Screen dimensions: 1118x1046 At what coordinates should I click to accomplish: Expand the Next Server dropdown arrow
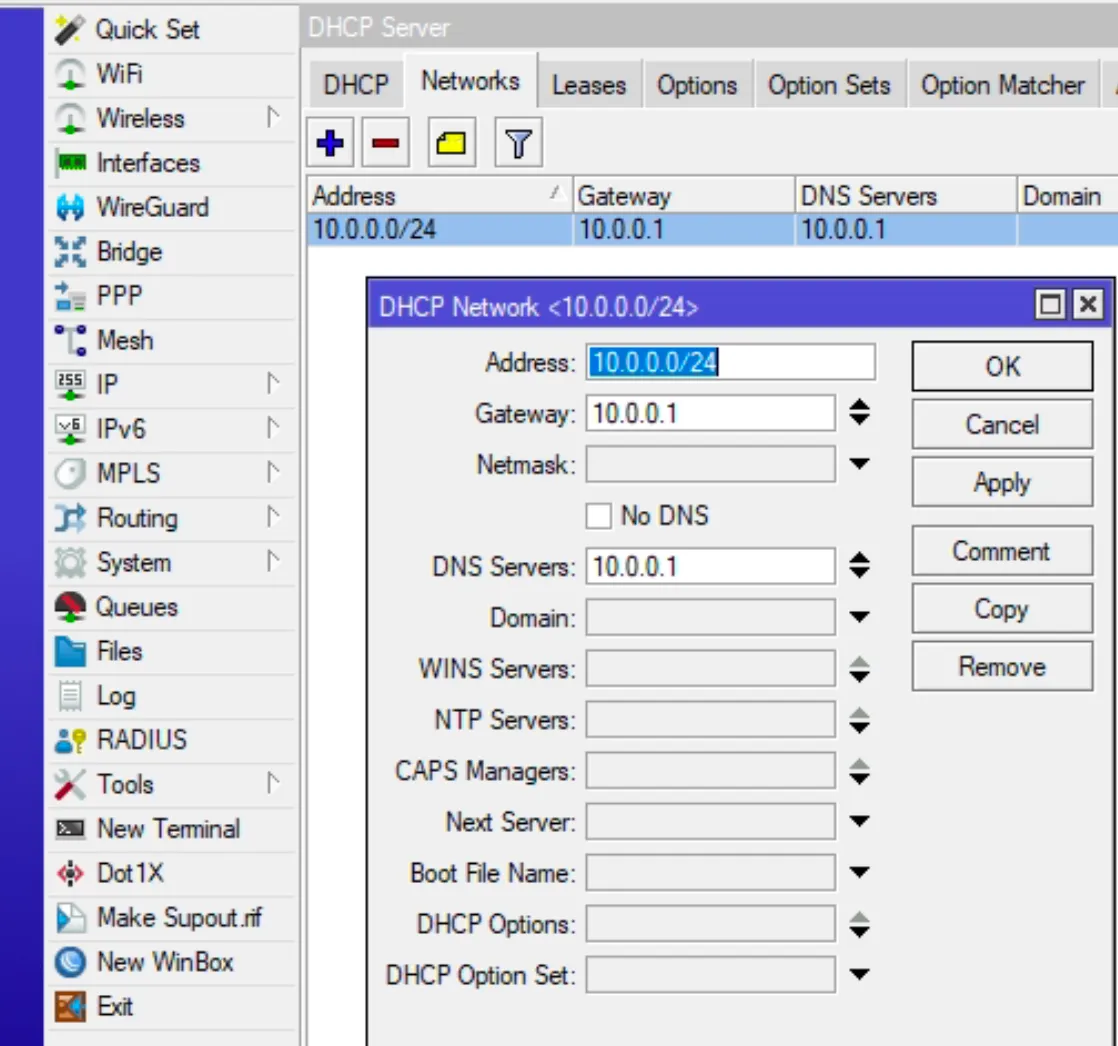(x=860, y=821)
